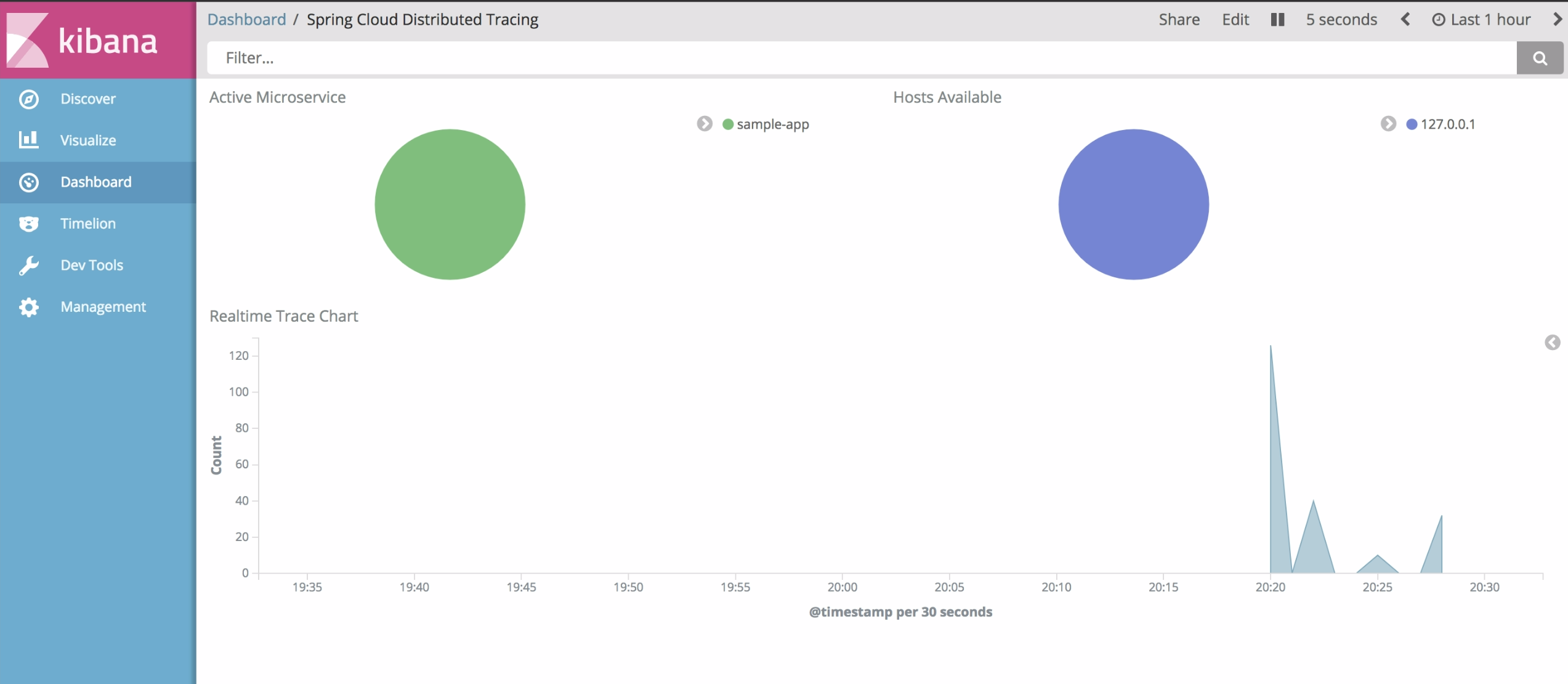Change the 5 seconds refresh interval

[x=1341, y=20]
